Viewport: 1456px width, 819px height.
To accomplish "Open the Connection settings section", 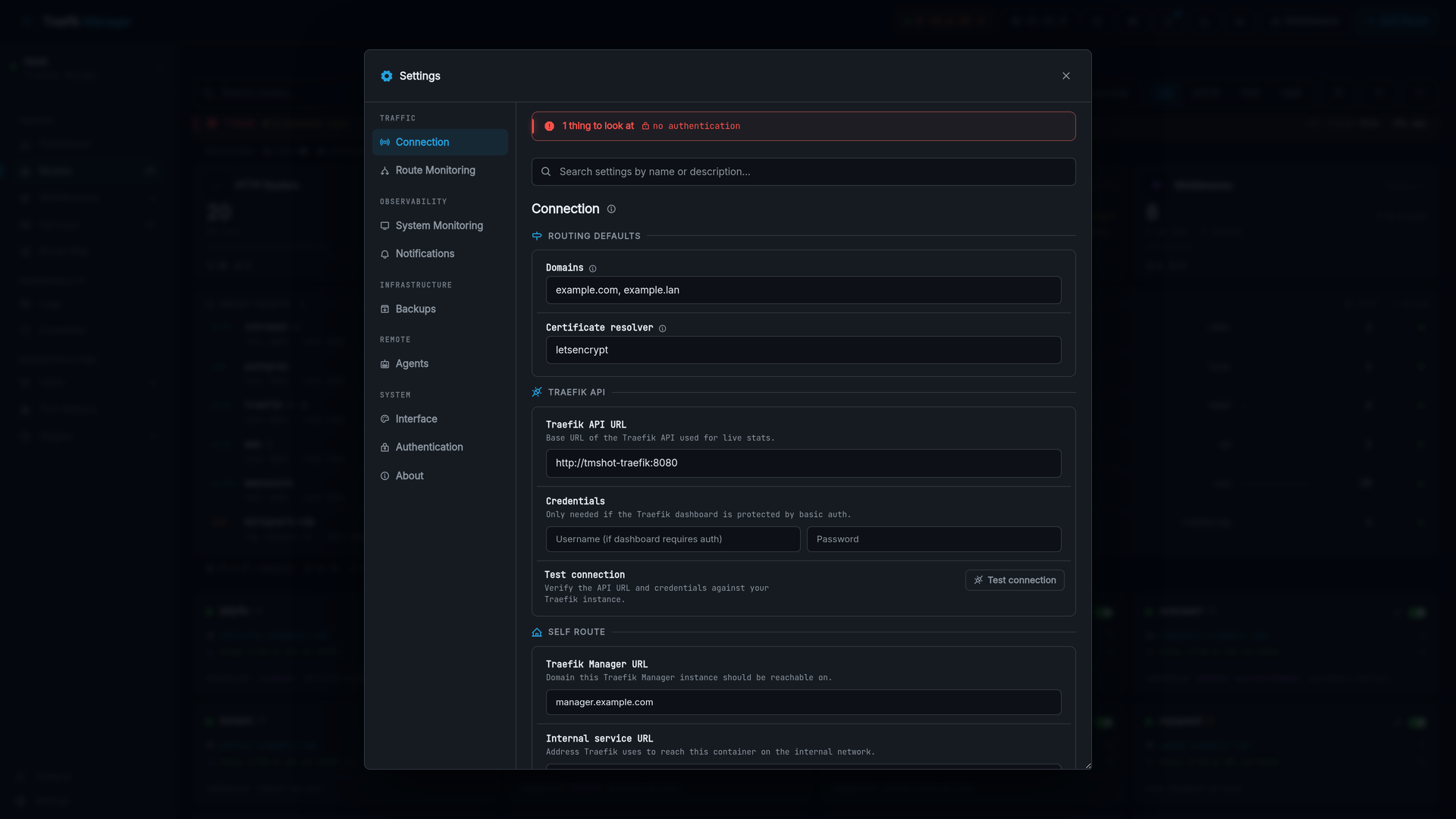I will coord(440,143).
